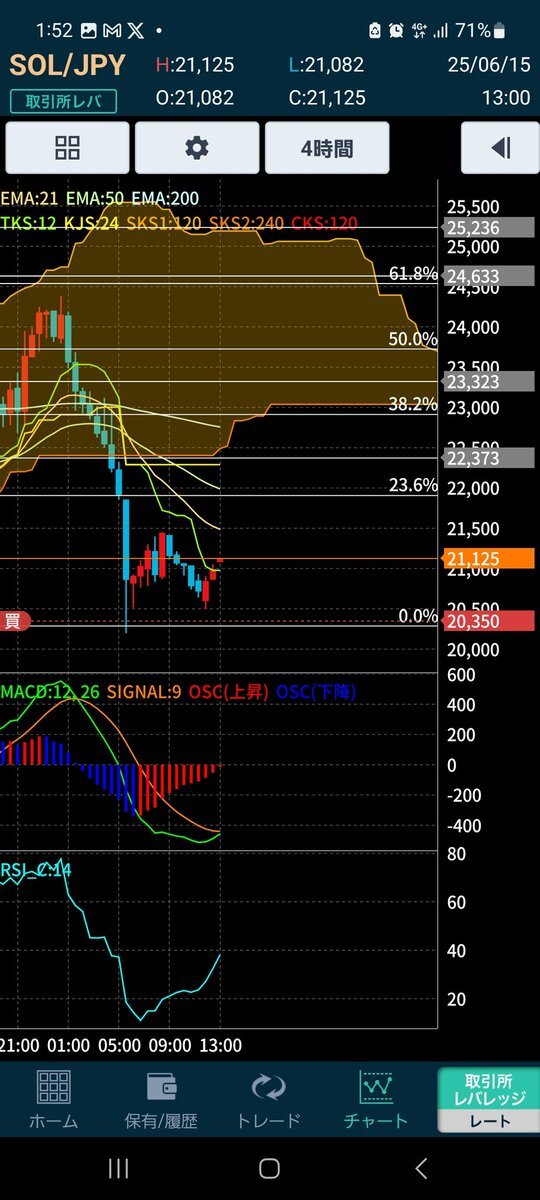
Task: Tap the 38.2% Fibonacci level label
Action: point(412,404)
